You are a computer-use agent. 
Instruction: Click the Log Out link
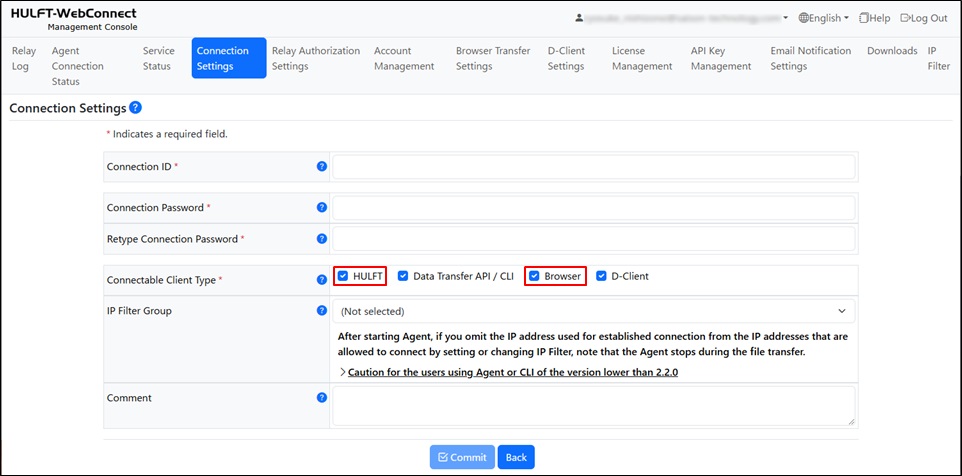[x=924, y=18]
